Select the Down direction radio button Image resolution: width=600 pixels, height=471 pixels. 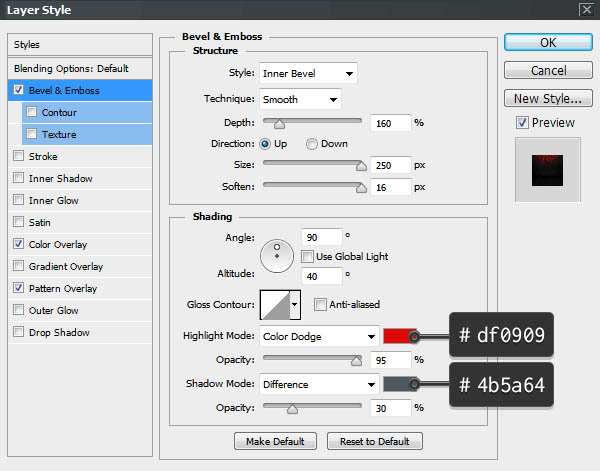pos(313,144)
